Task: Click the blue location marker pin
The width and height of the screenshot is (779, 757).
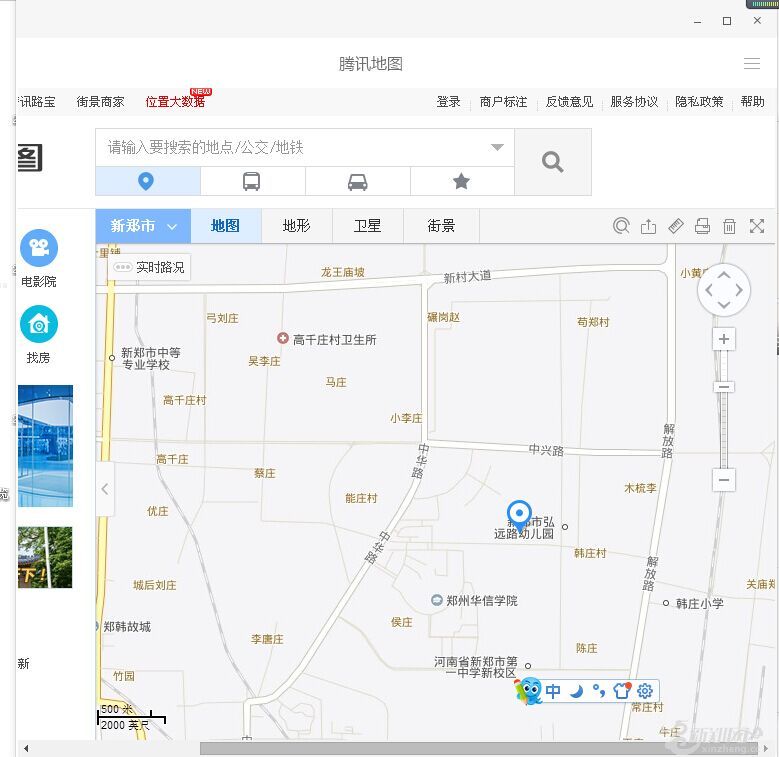Action: pos(520,516)
